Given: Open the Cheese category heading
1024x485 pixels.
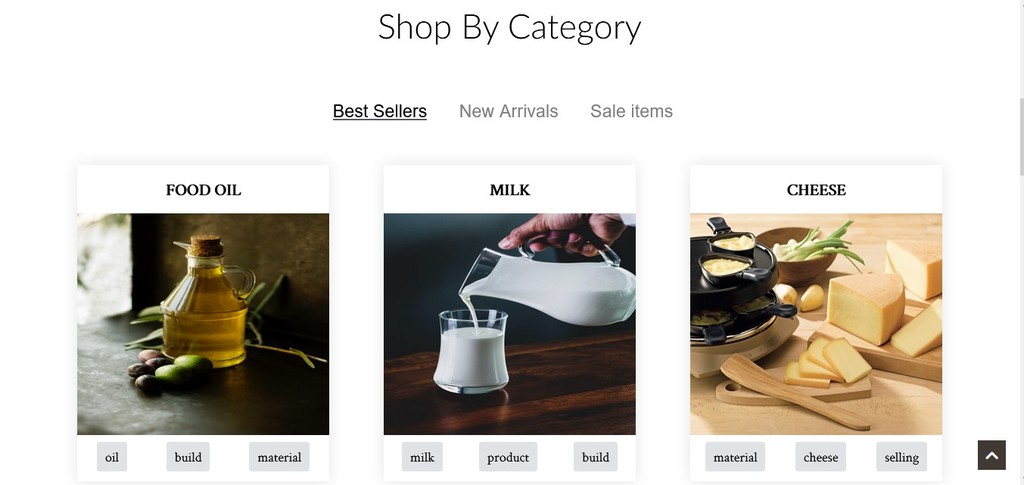Looking at the screenshot, I should coord(816,190).
